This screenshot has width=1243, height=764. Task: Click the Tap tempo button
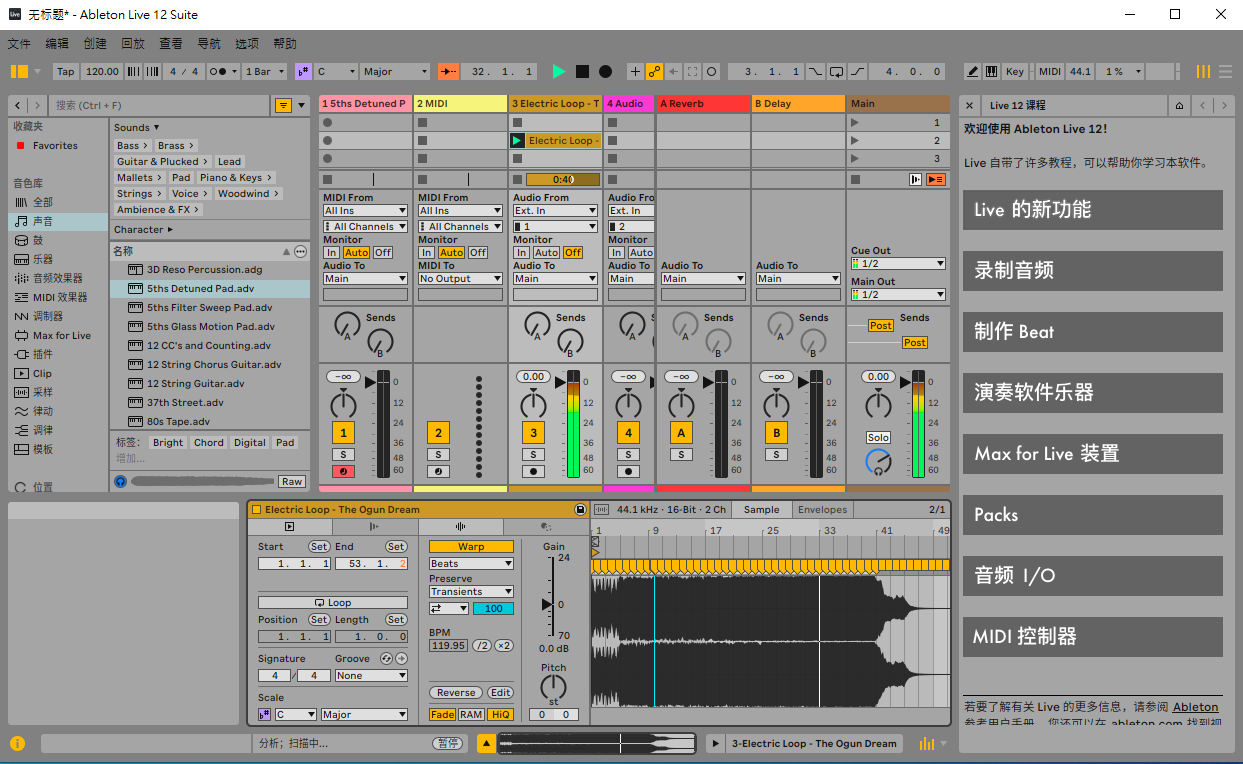(65, 71)
